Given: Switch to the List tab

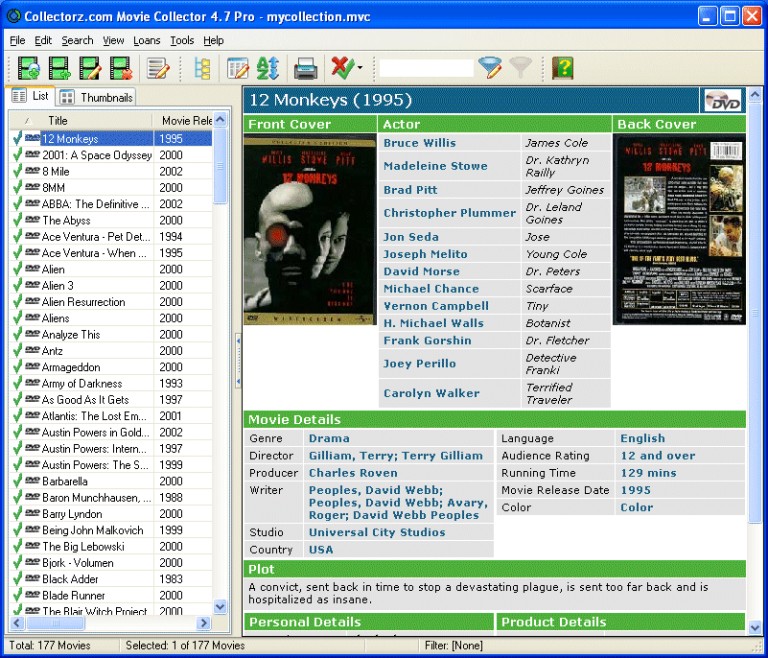Looking at the screenshot, I should pos(30,96).
